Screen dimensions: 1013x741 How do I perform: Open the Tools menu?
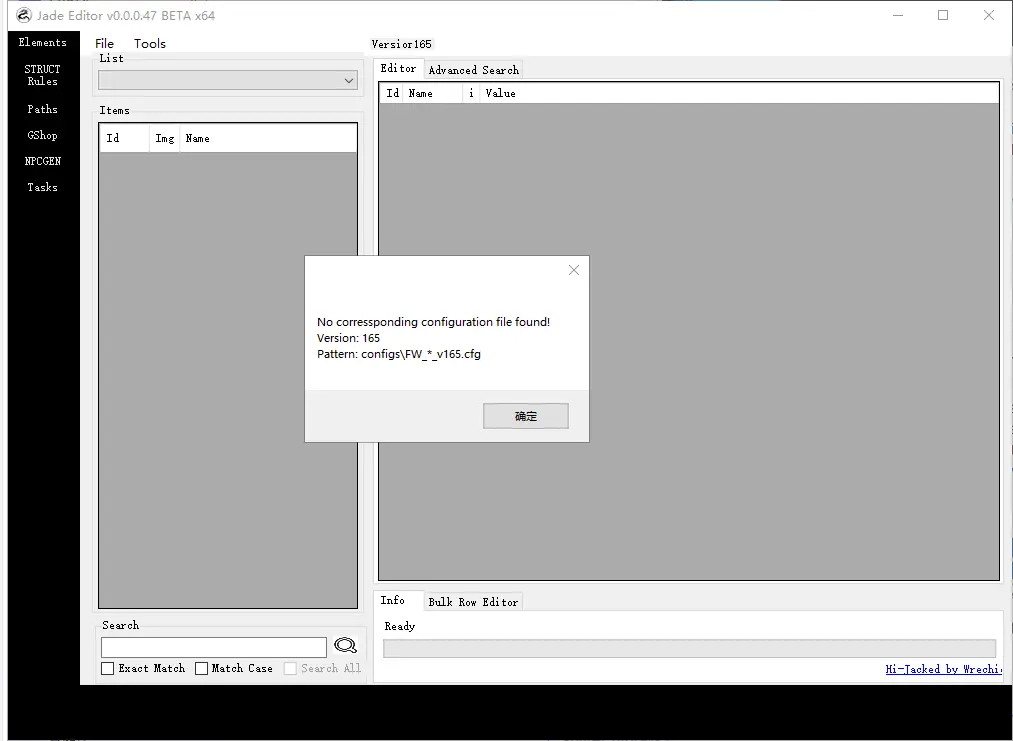coord(150,43)
